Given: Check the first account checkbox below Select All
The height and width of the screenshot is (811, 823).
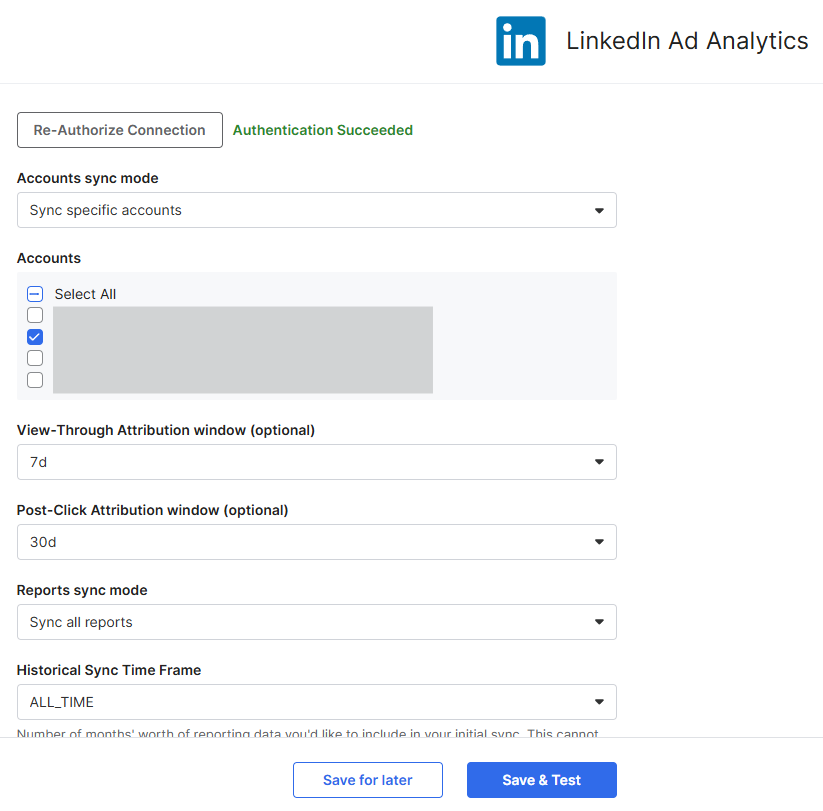Looking at the screenshot, I should 35,315.
